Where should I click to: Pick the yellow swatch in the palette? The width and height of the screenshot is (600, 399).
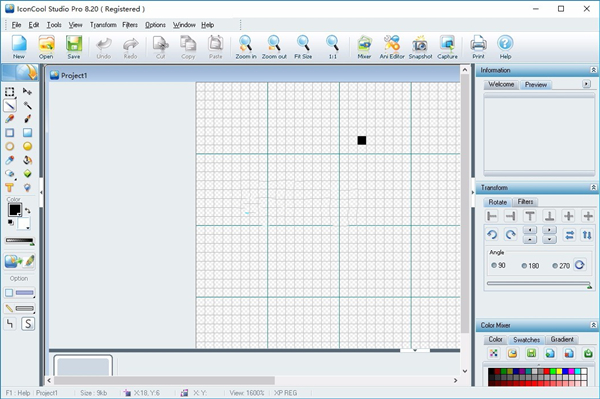pos(559,371)
